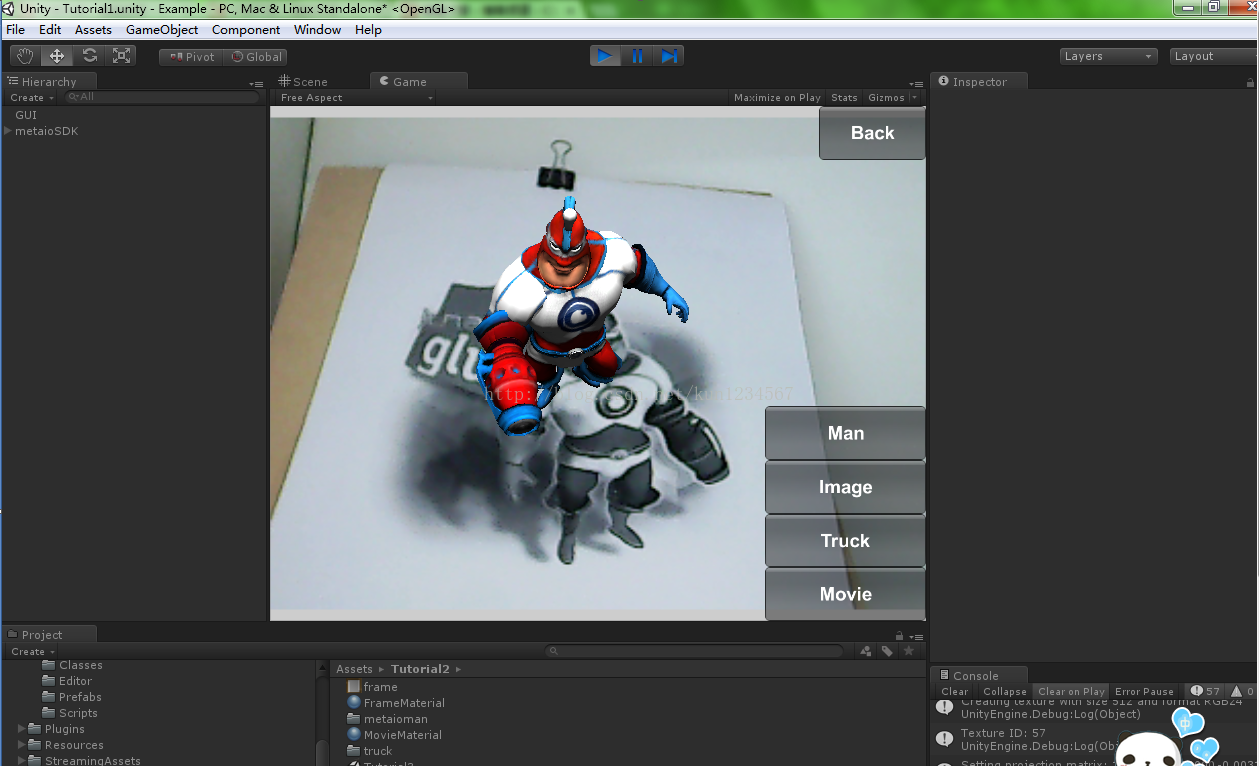1259x766 pixels.
Task: Open the Gizmos dropdown arrow
Action: click(x=915, y=98)
